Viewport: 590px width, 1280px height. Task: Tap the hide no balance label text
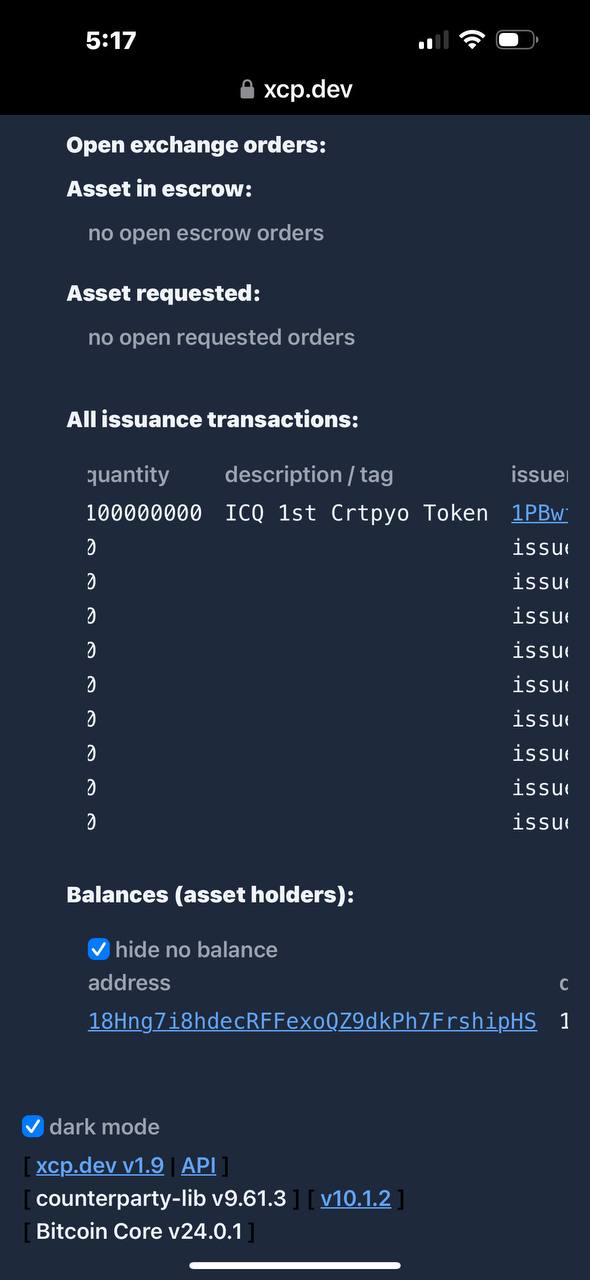coord(196,949)
